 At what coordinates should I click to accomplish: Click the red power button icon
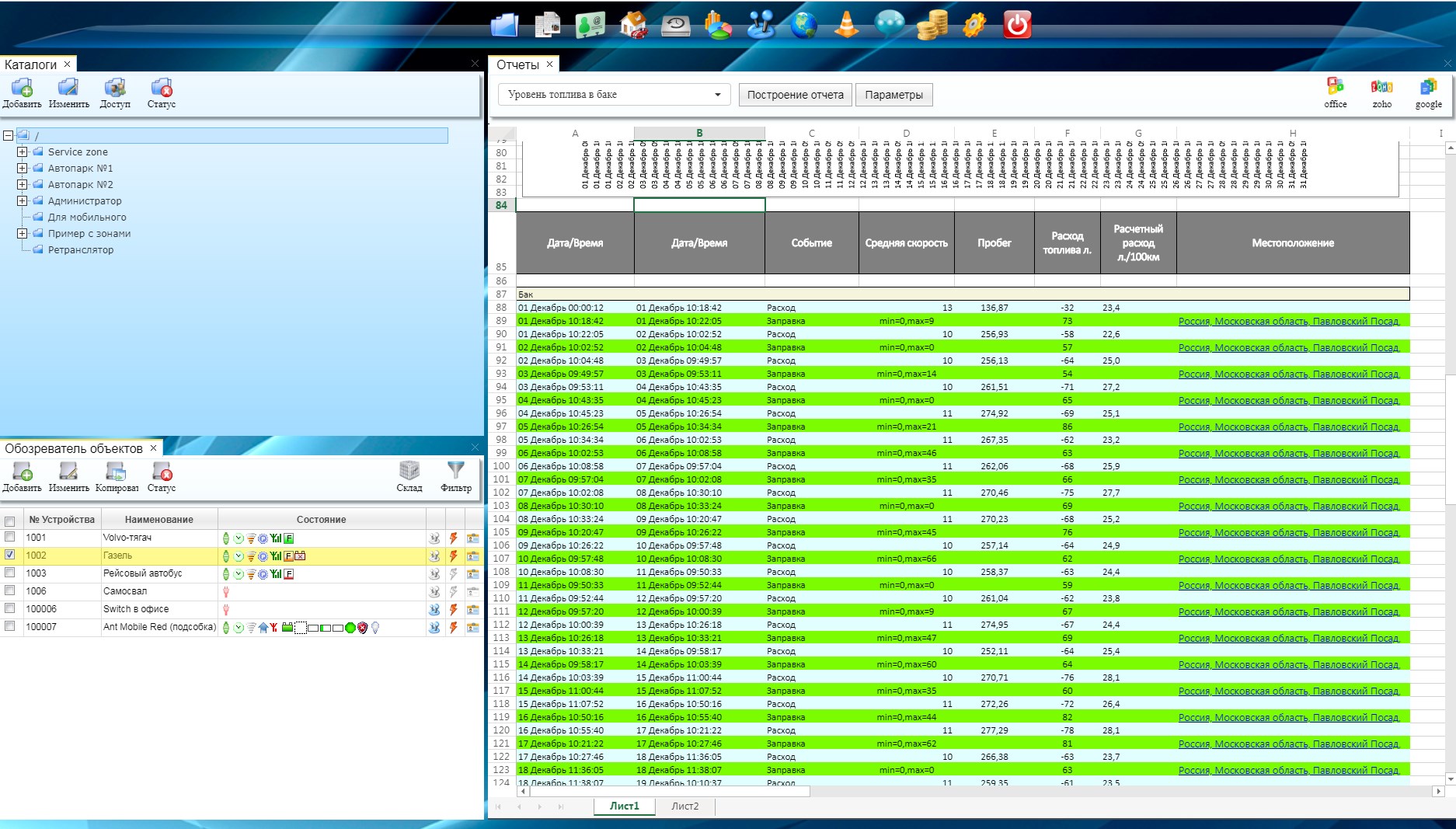click(x=1016, y=25)
